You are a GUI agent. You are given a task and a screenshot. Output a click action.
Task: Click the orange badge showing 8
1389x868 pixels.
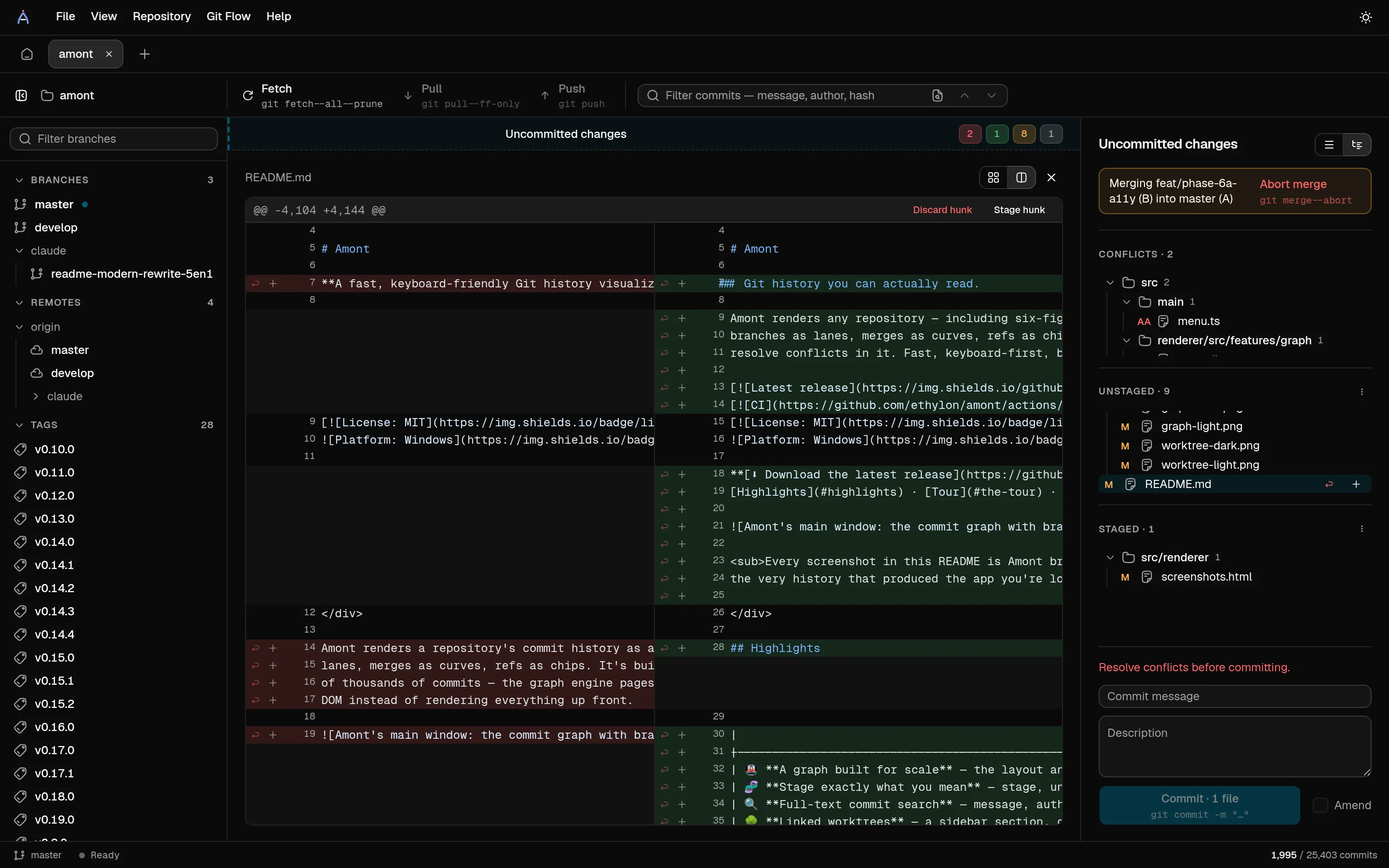1024,134
